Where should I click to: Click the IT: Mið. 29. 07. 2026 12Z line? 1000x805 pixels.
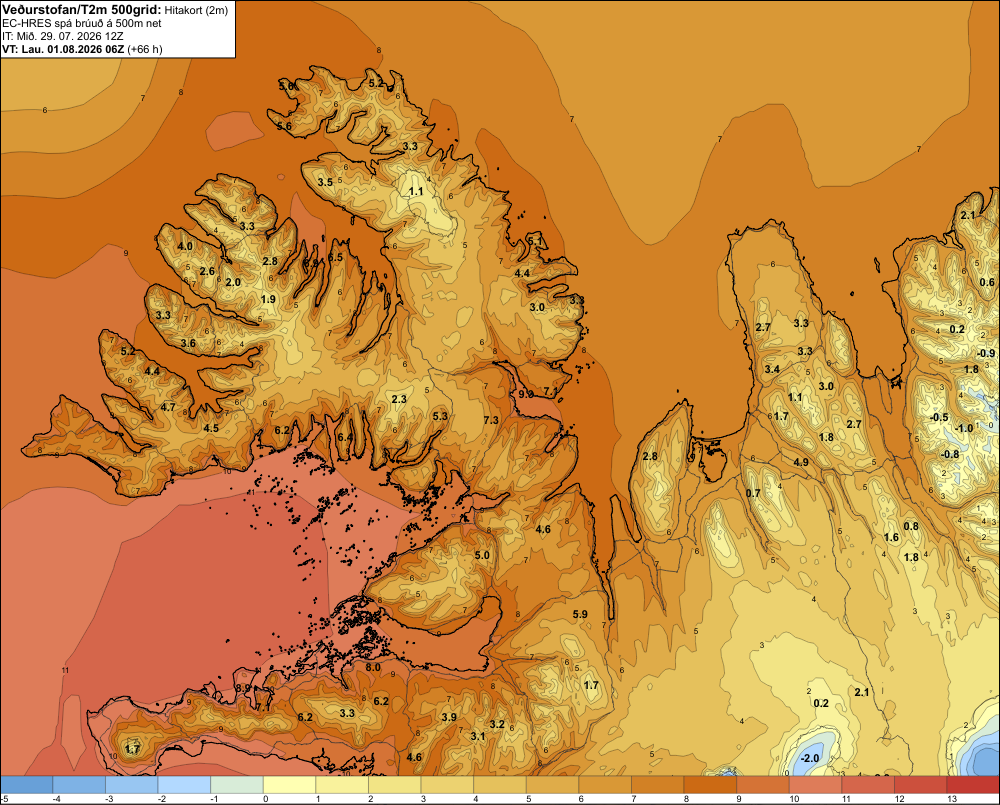pos(62,36)
